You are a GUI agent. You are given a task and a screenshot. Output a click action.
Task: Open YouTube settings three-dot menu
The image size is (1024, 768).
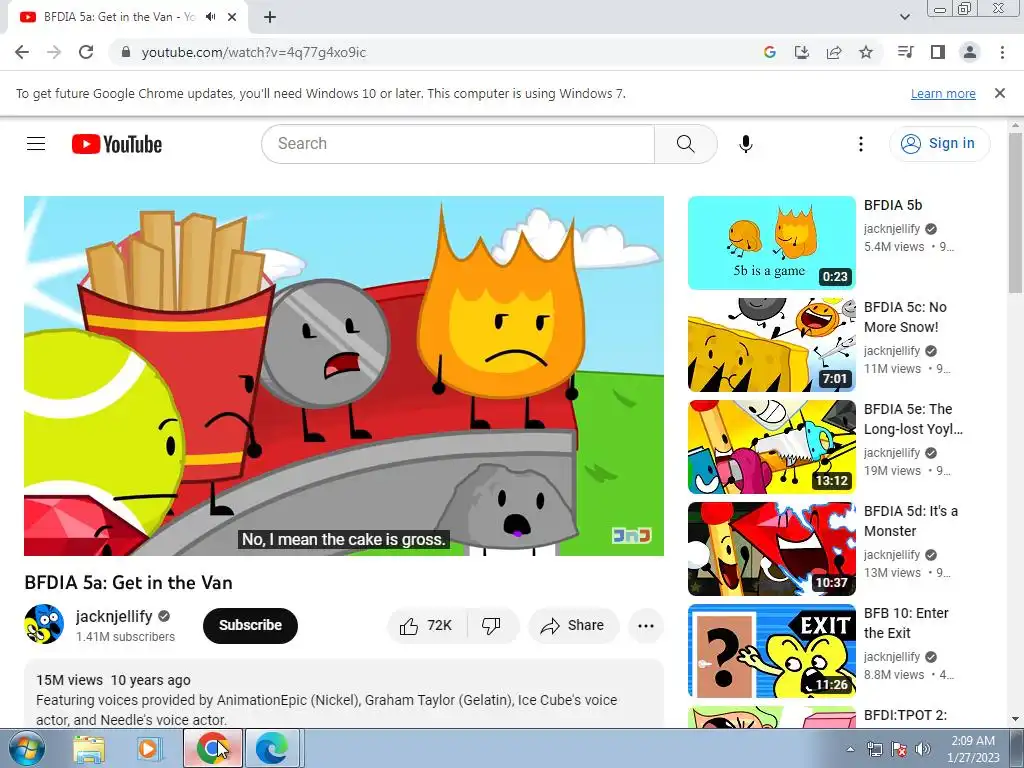pyautogui.click(x=861, y=144)
